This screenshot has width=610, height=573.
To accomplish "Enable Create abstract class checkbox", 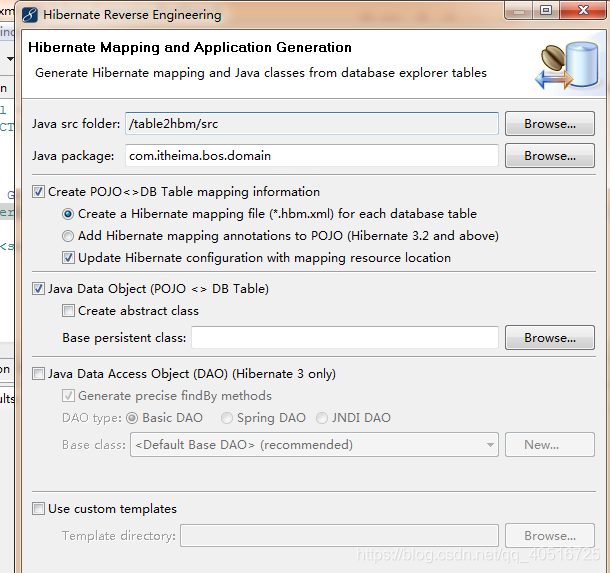I will point(68,311).
